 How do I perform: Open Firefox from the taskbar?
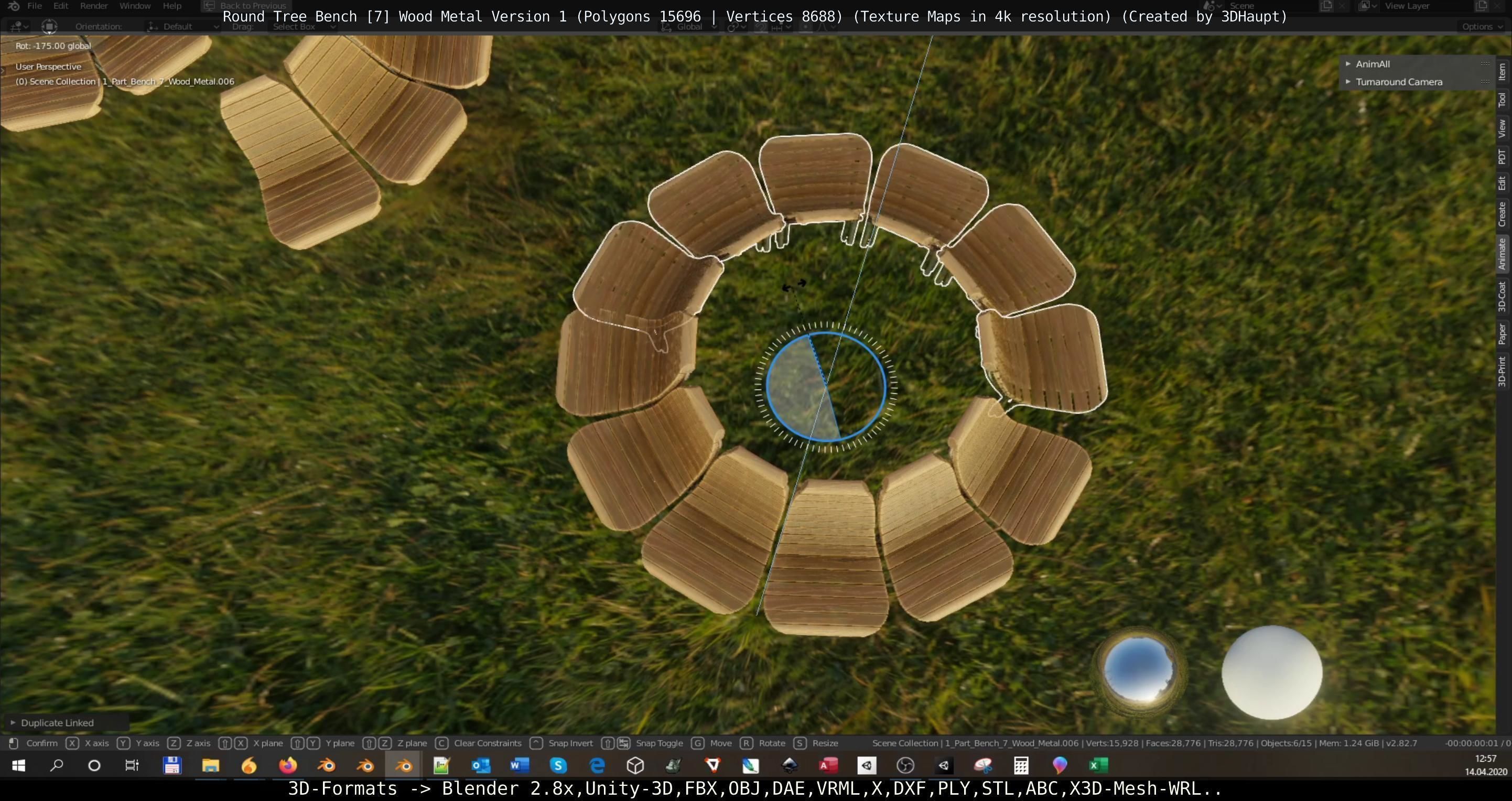click(288, 766)
